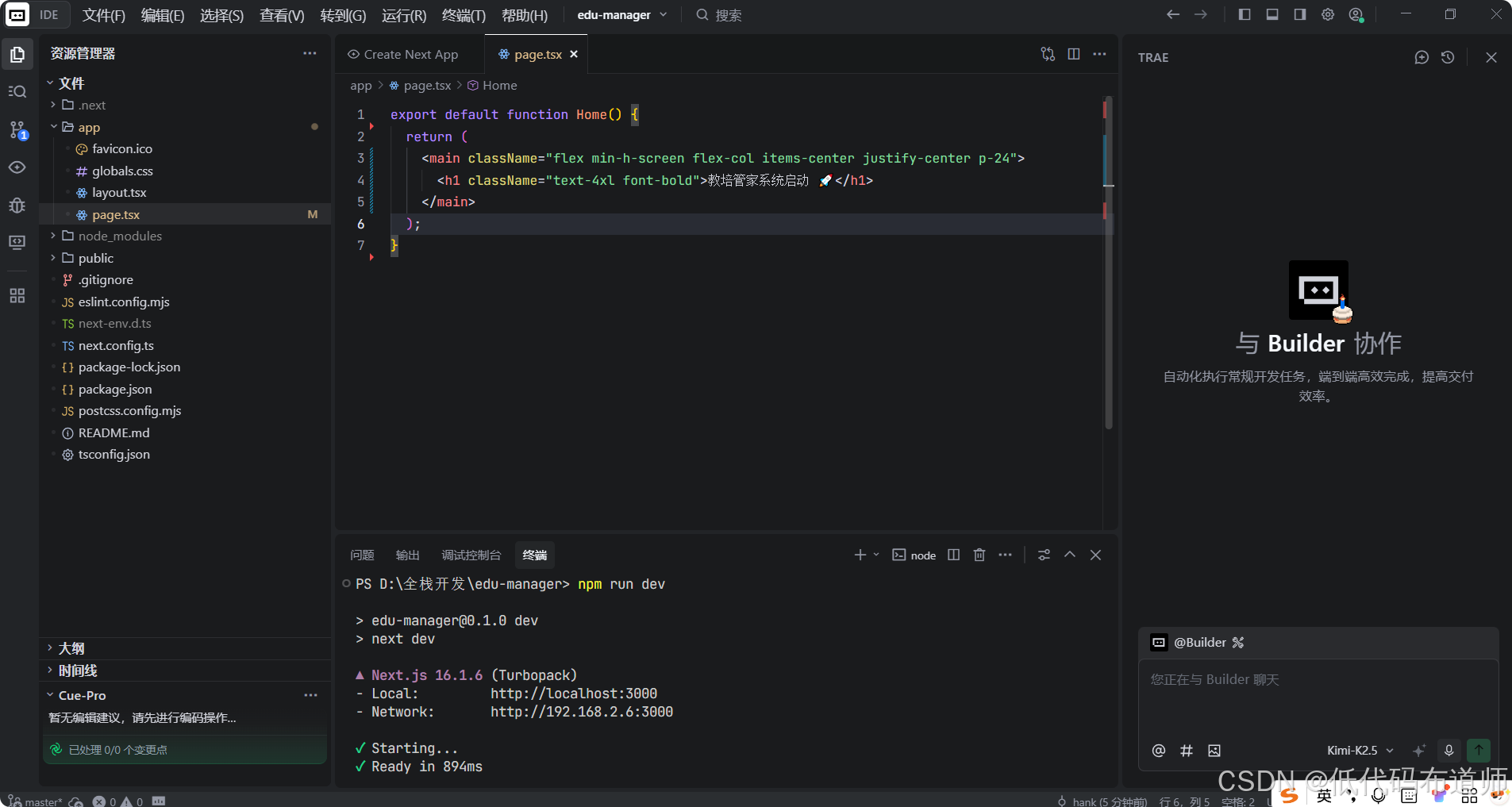
Task: Open the 运行(R) menu
Action: coord(404,15)
